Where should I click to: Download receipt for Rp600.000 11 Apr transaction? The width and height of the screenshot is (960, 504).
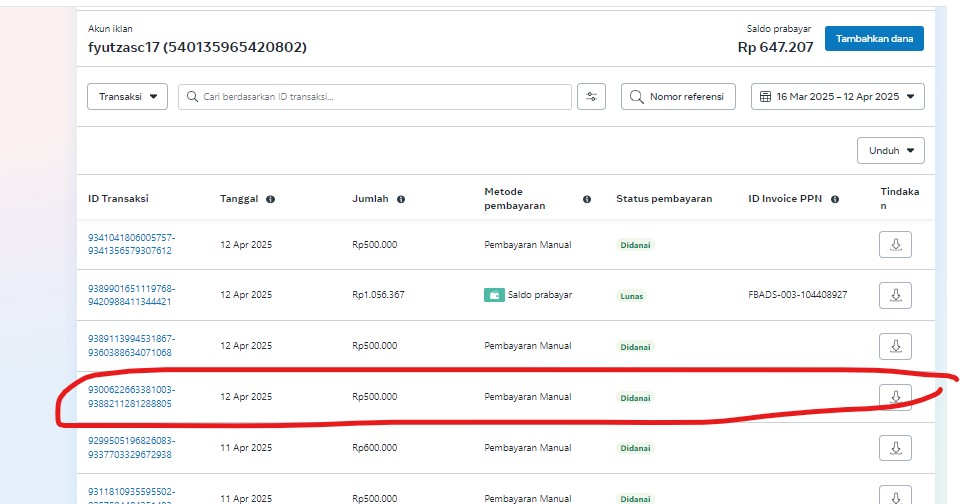tap(895, 447)
